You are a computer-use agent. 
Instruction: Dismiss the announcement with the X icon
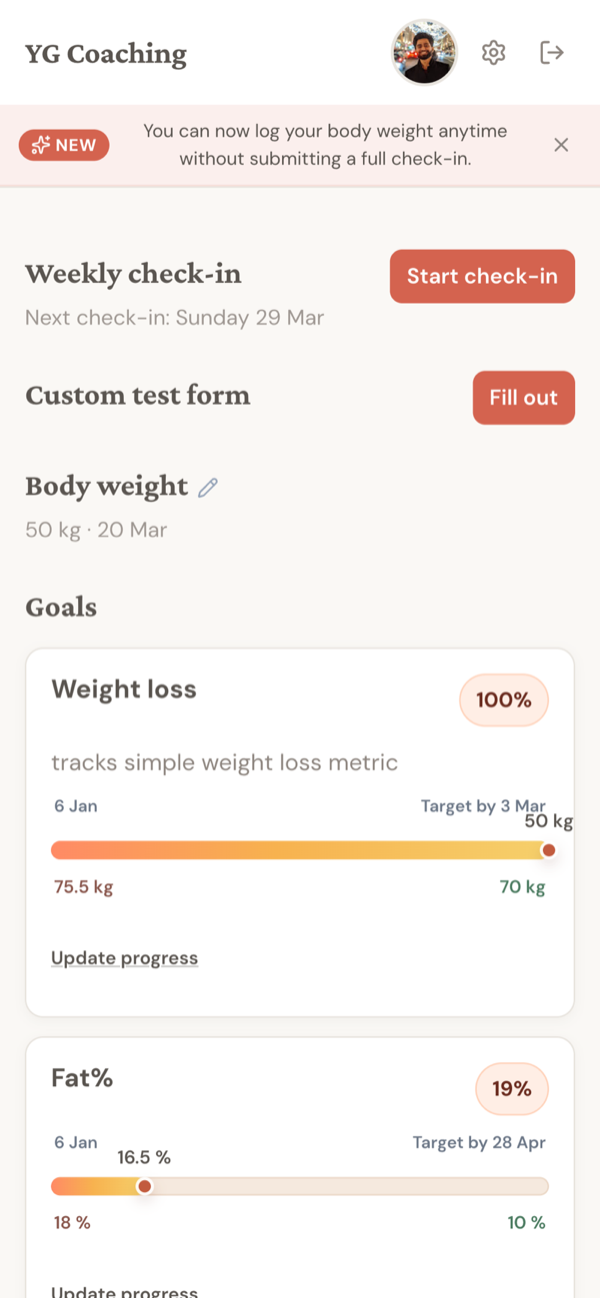tap(561, 145)
